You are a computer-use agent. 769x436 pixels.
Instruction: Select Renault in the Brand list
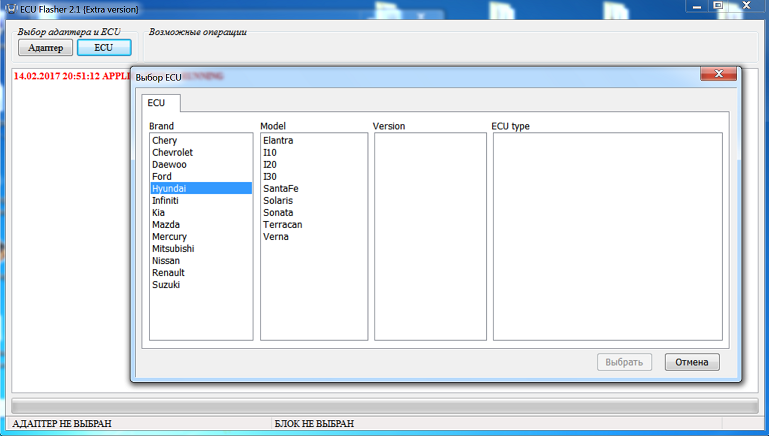point(201,273)
